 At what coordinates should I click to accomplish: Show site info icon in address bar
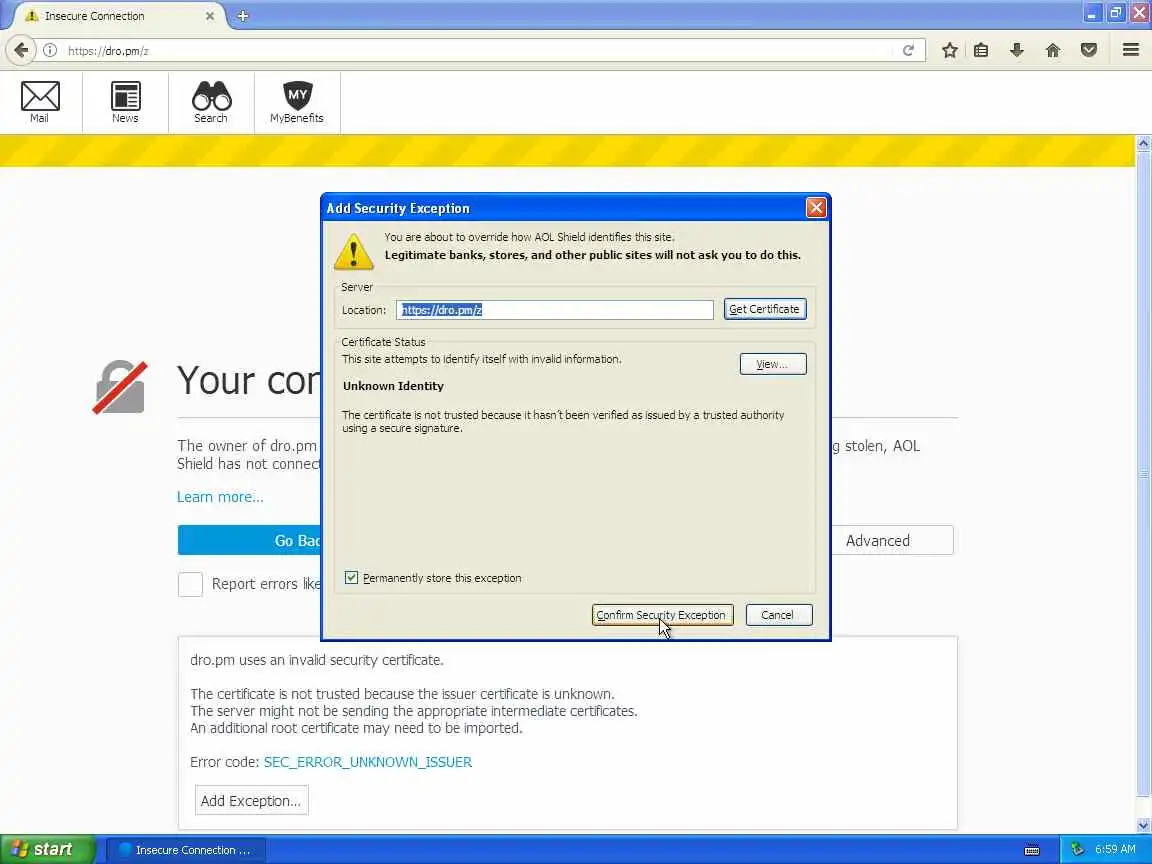49,50
